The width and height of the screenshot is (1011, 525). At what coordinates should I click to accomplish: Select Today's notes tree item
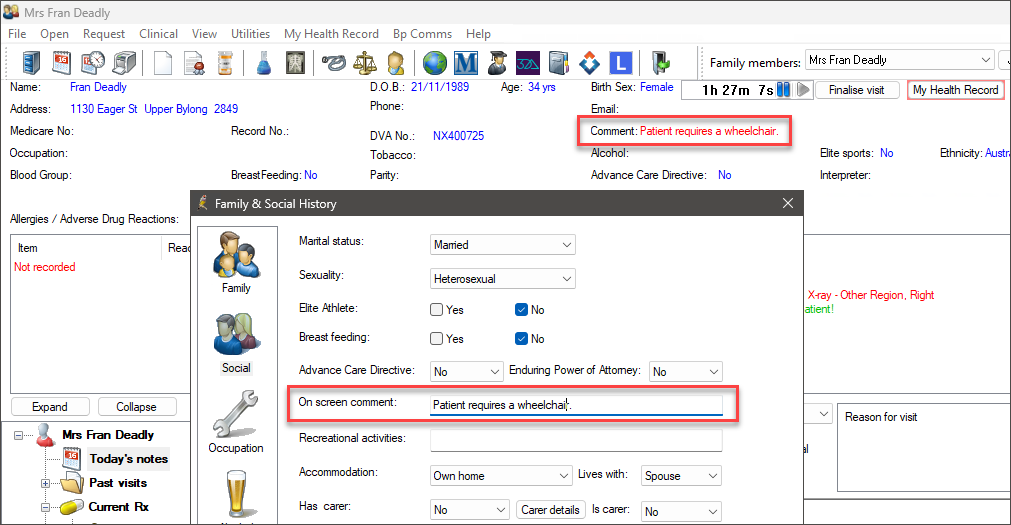pos(128,459)
